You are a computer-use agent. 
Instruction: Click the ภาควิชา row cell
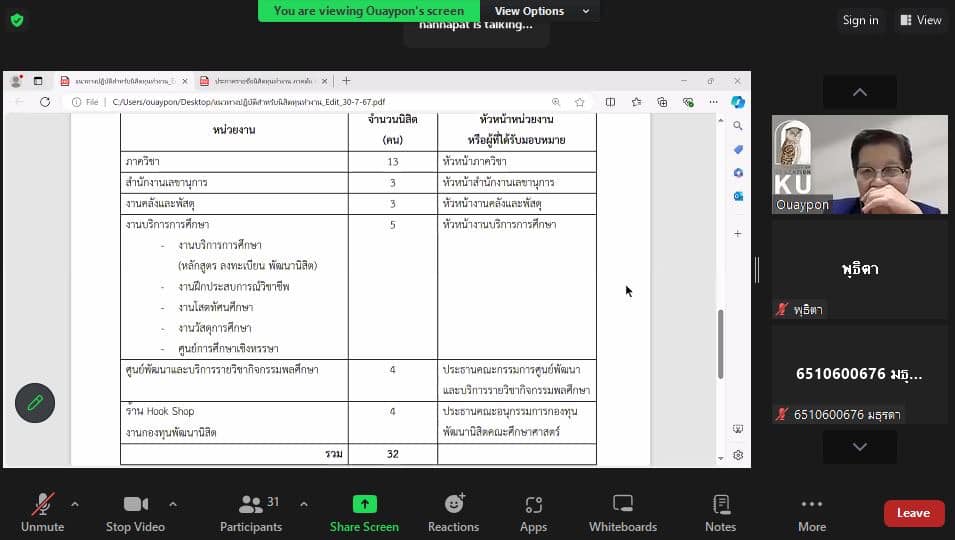click(234, 161)
